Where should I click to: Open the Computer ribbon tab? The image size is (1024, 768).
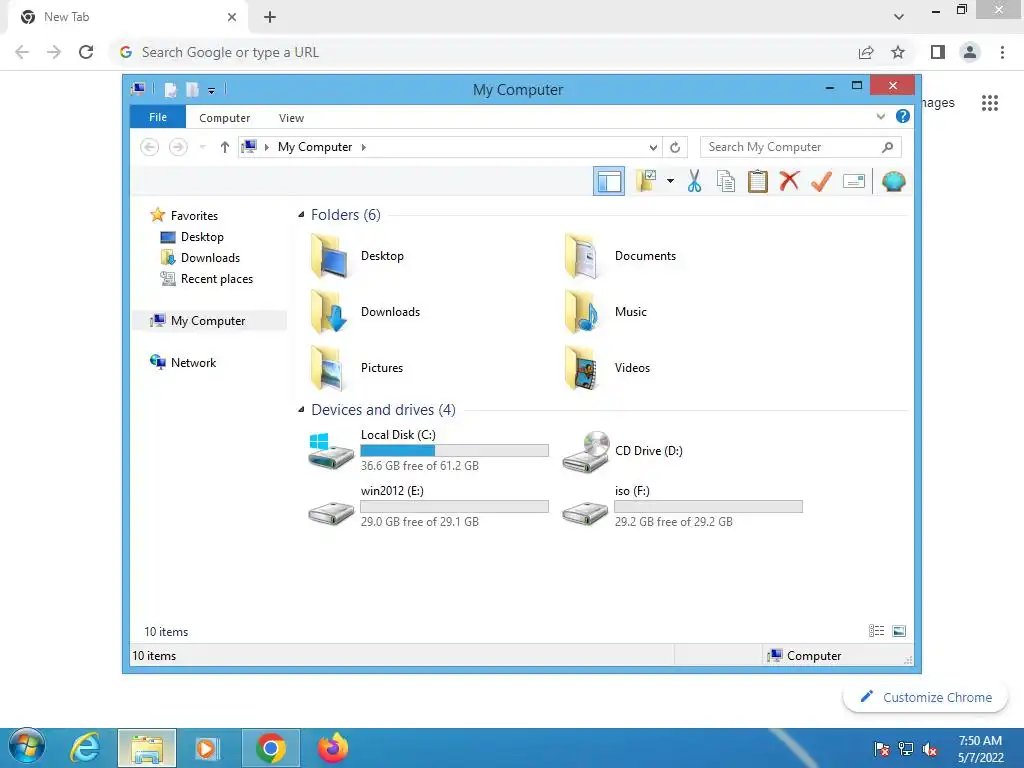[225, 118]
